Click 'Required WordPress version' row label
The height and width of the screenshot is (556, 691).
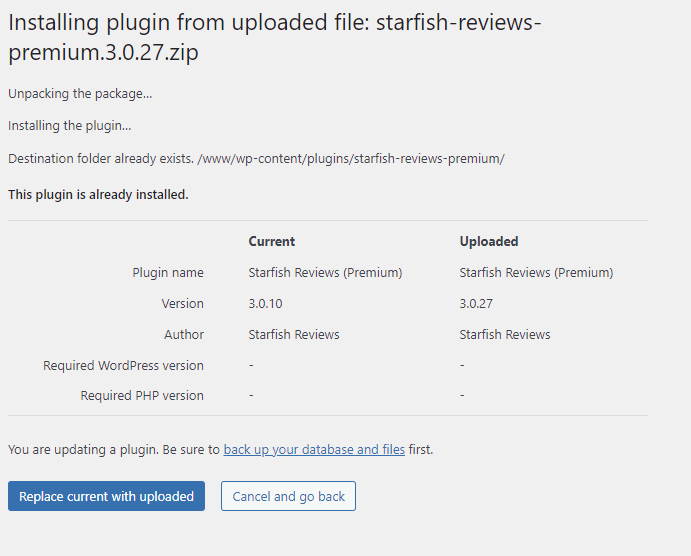123,366
